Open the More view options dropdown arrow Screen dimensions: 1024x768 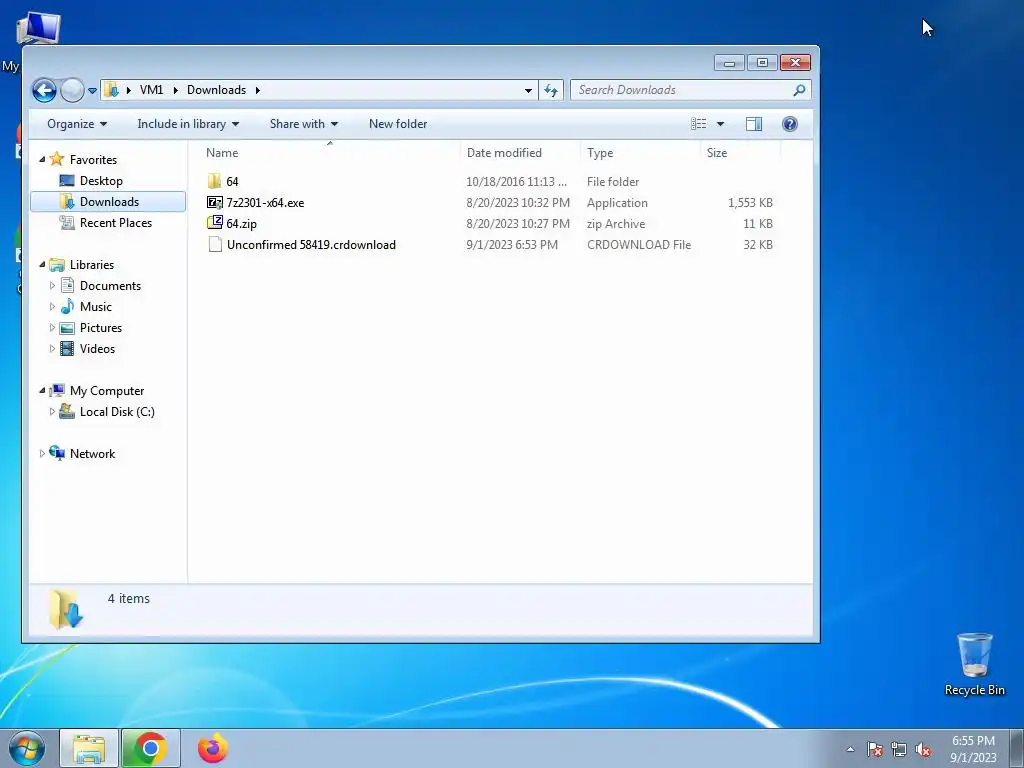click(720, 124)
